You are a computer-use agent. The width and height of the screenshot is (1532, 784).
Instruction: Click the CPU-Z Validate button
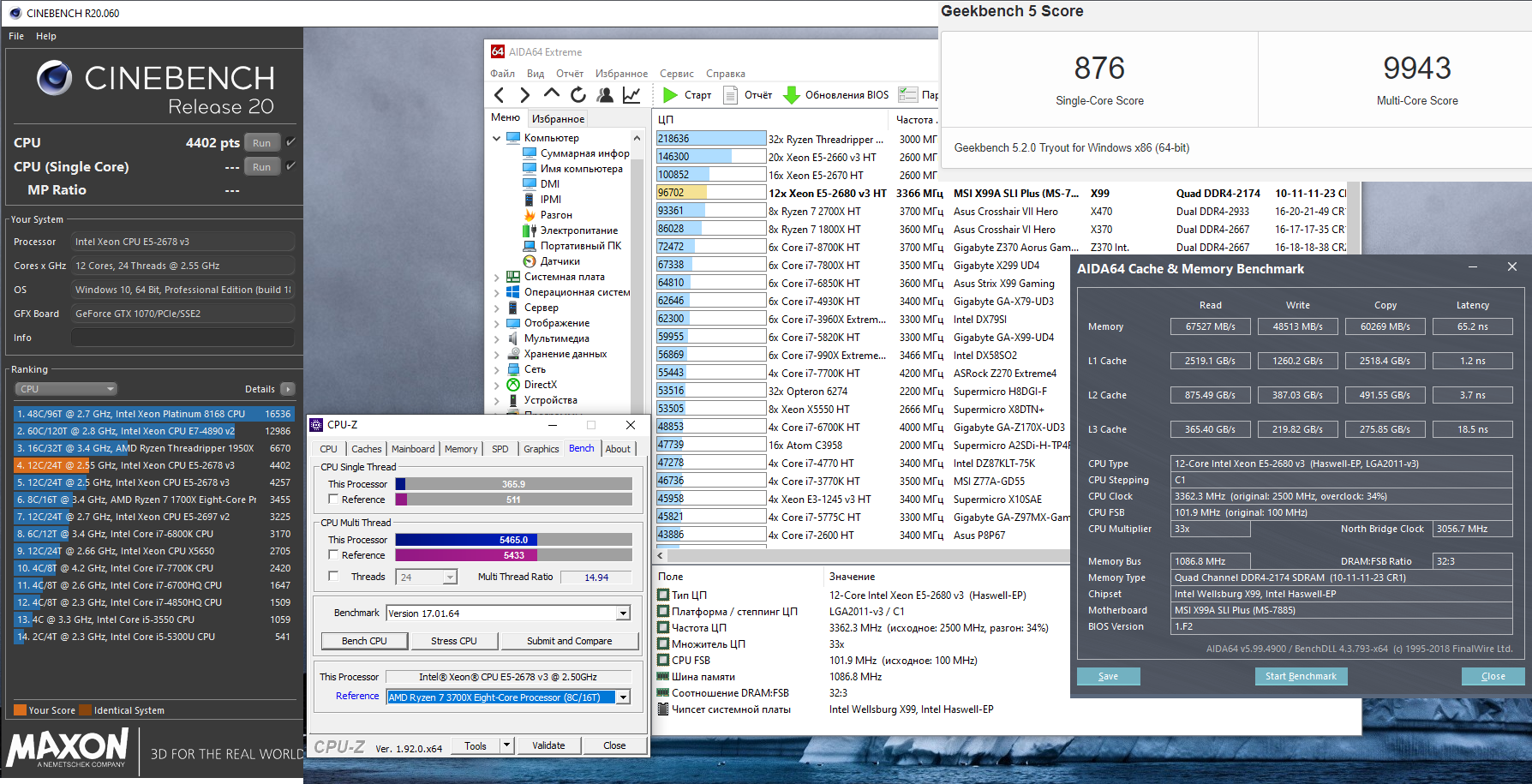tap(548, 745)
